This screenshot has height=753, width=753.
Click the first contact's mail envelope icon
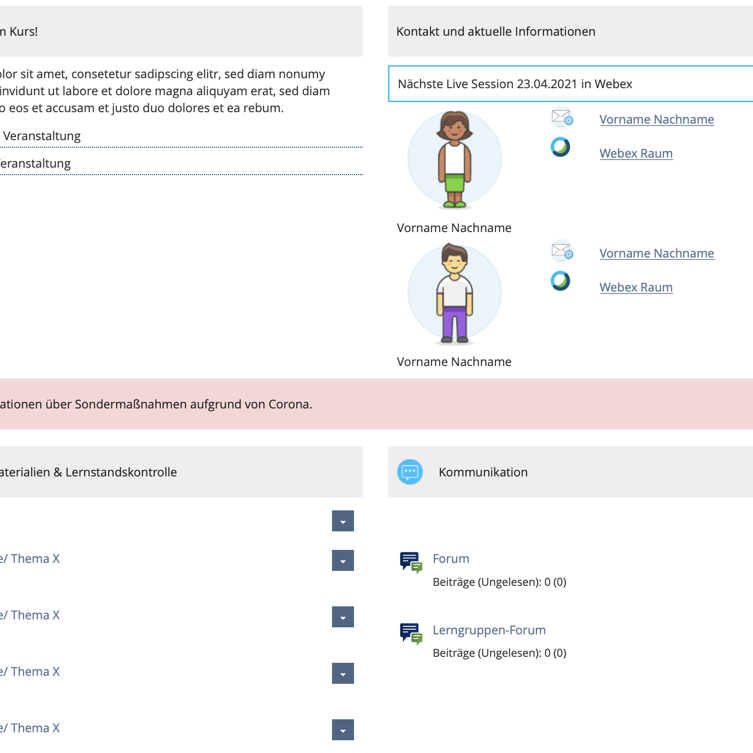561,117
